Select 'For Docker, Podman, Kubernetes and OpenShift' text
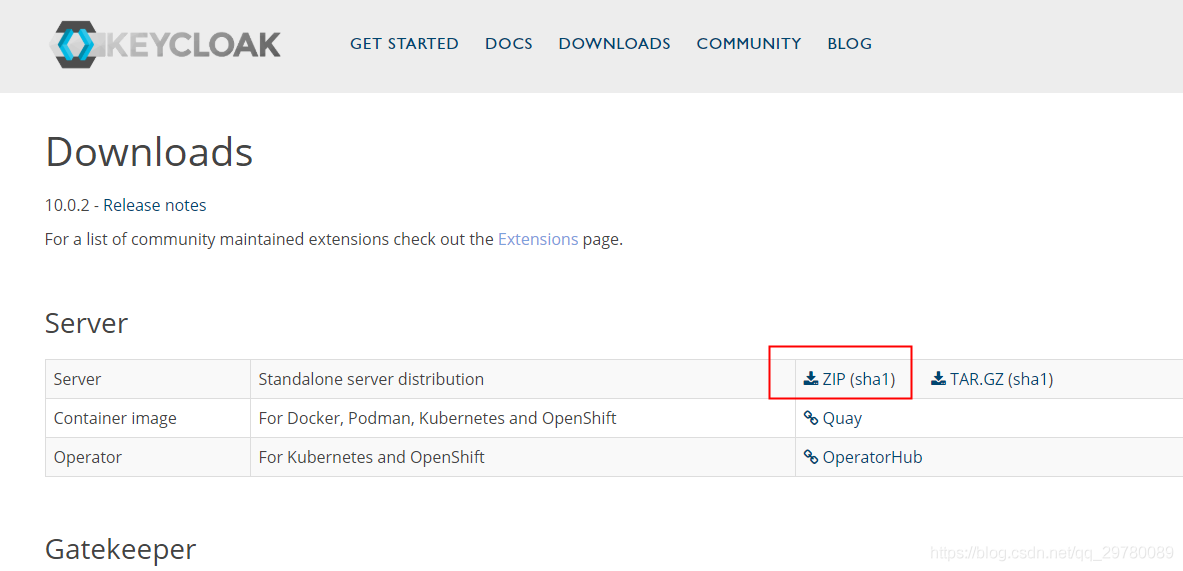Viewport: 1183px width, 571px height. pos(438,418)
